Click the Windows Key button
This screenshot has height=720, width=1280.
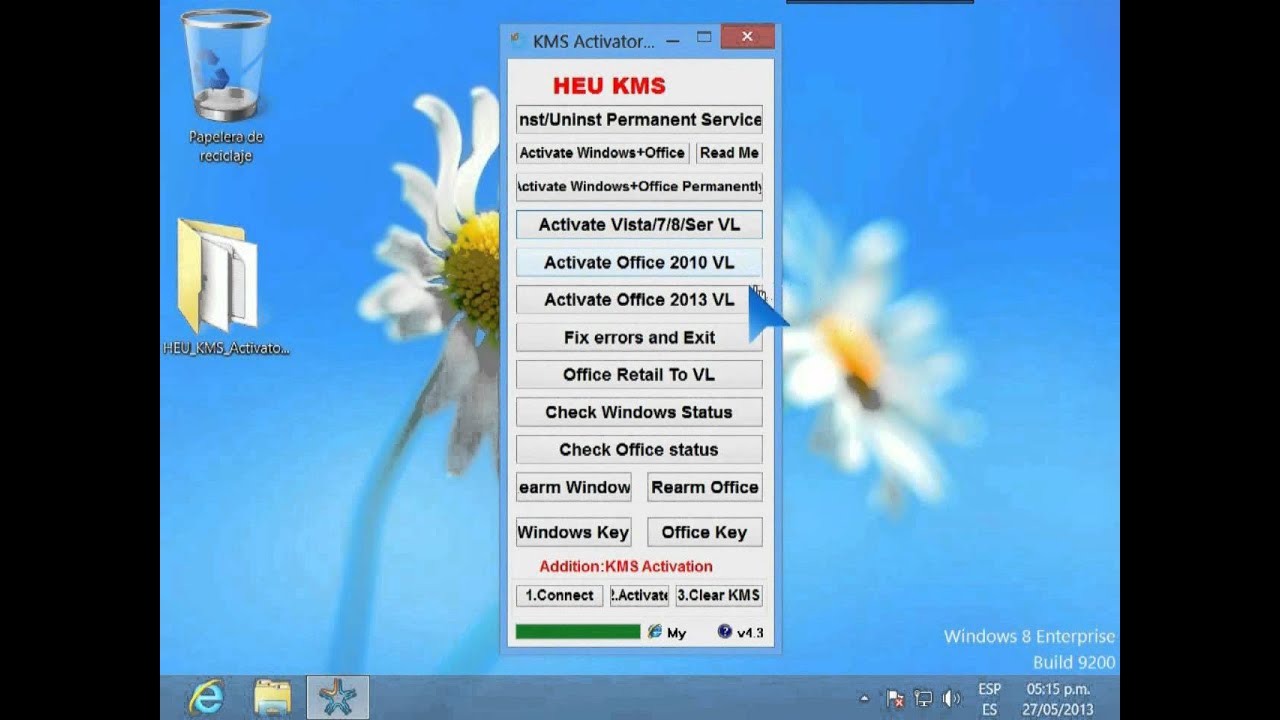(x=574, y=532)
